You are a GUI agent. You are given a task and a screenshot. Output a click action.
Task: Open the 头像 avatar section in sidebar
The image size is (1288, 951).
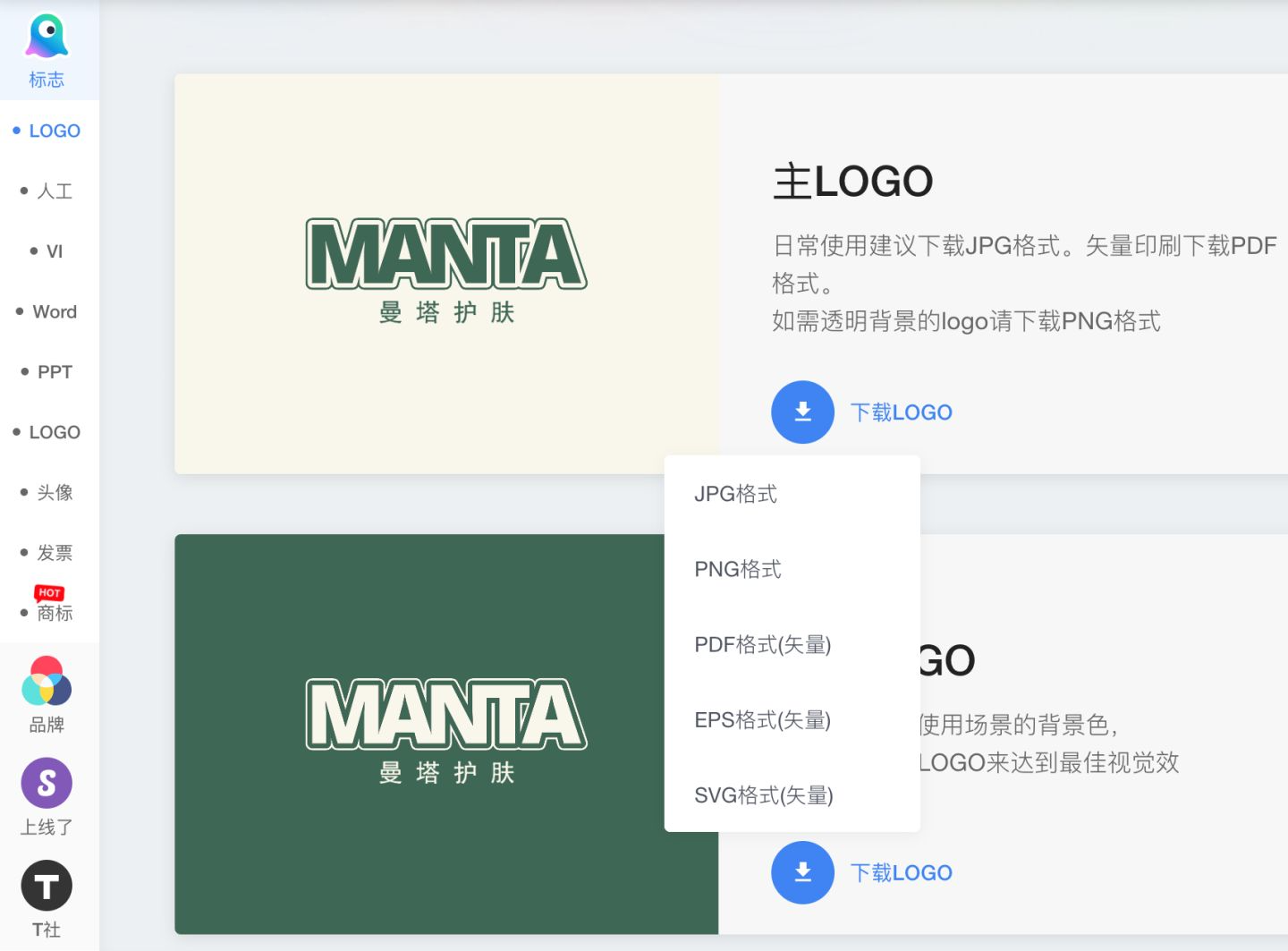pyautogui.click(x=54, y=491)
